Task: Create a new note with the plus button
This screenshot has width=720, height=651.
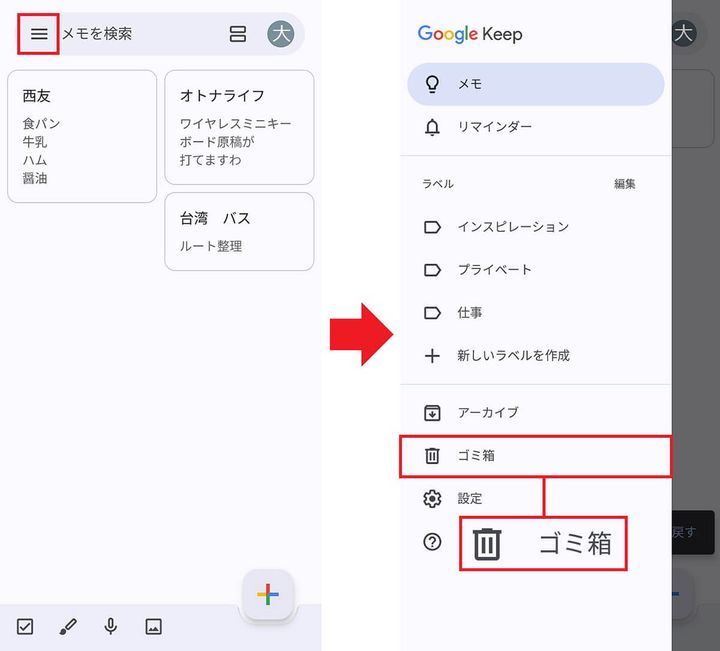Action: coord(268,594)
